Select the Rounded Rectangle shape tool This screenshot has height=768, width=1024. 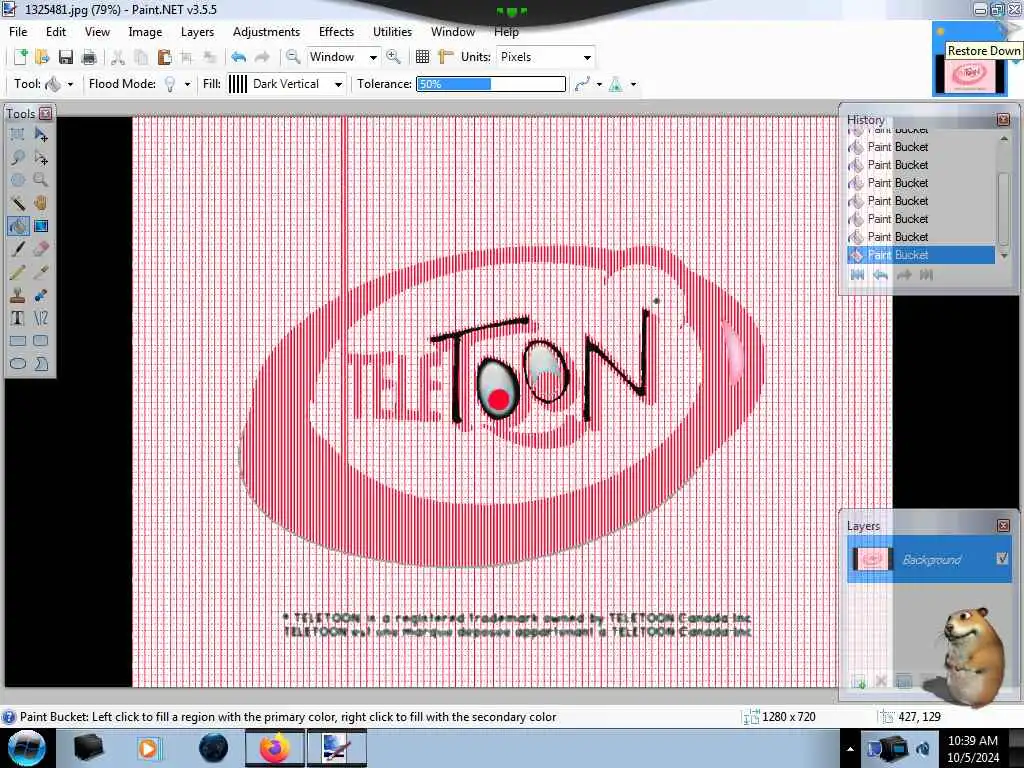tap(40, 341)
